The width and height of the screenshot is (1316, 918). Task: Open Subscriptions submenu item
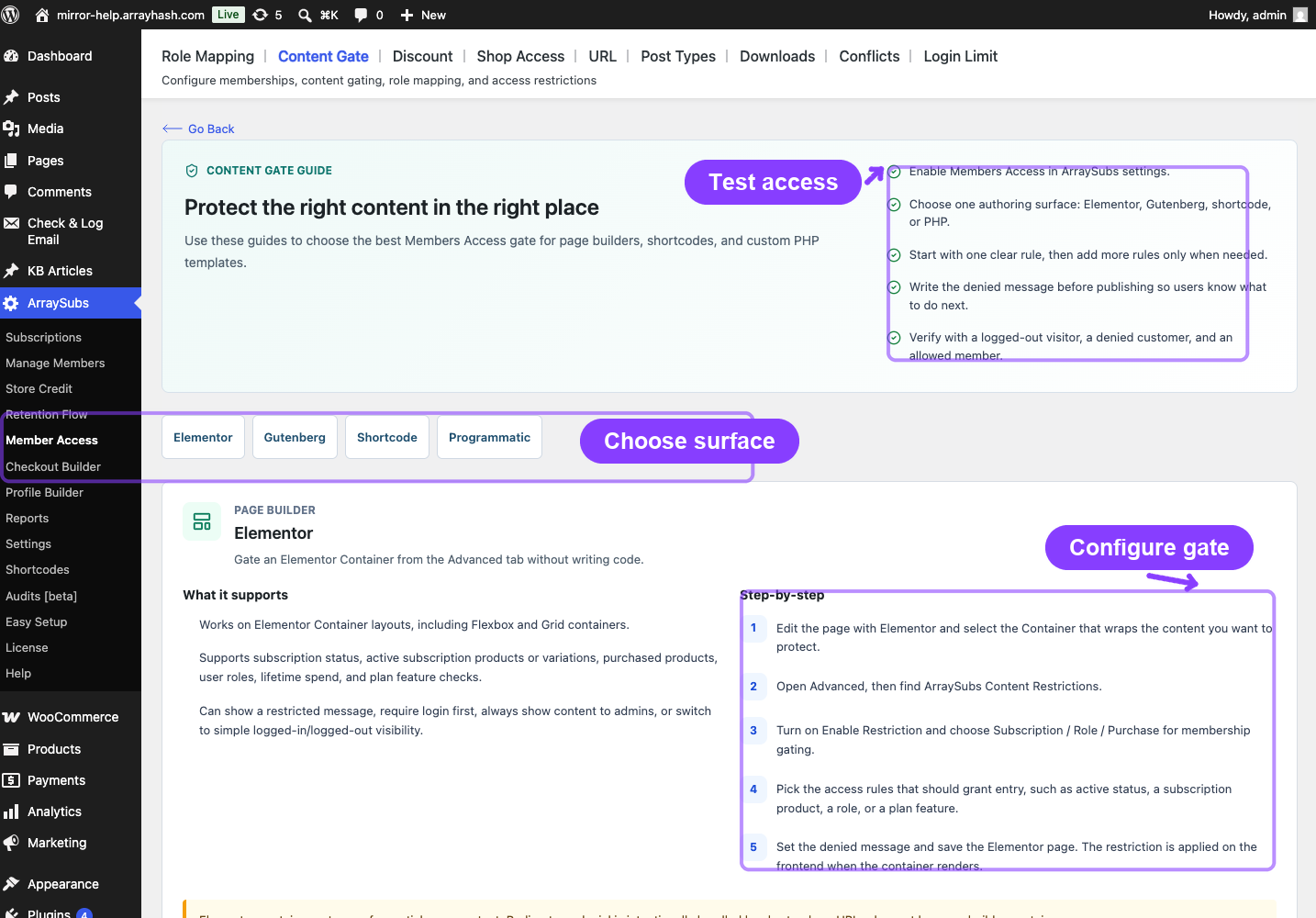(x=43, y=338)
